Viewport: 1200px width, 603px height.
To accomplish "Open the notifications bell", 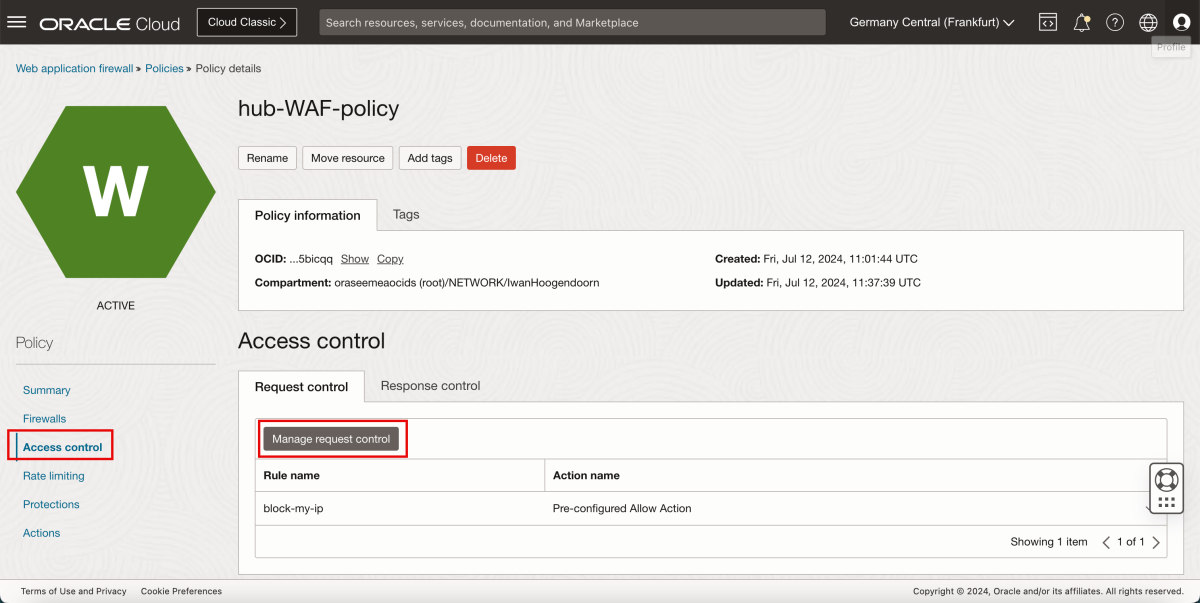I will coord(1081,22).
